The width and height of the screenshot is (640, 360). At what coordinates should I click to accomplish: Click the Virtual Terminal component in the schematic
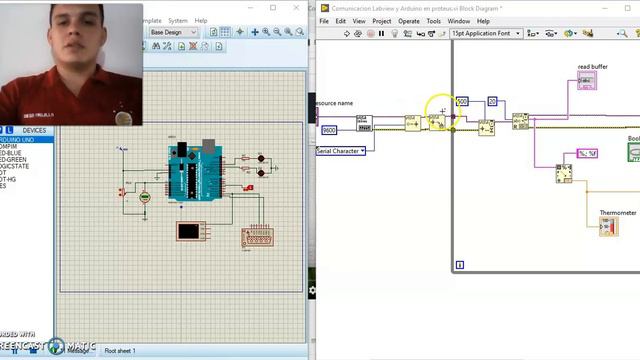pos(191,231)
